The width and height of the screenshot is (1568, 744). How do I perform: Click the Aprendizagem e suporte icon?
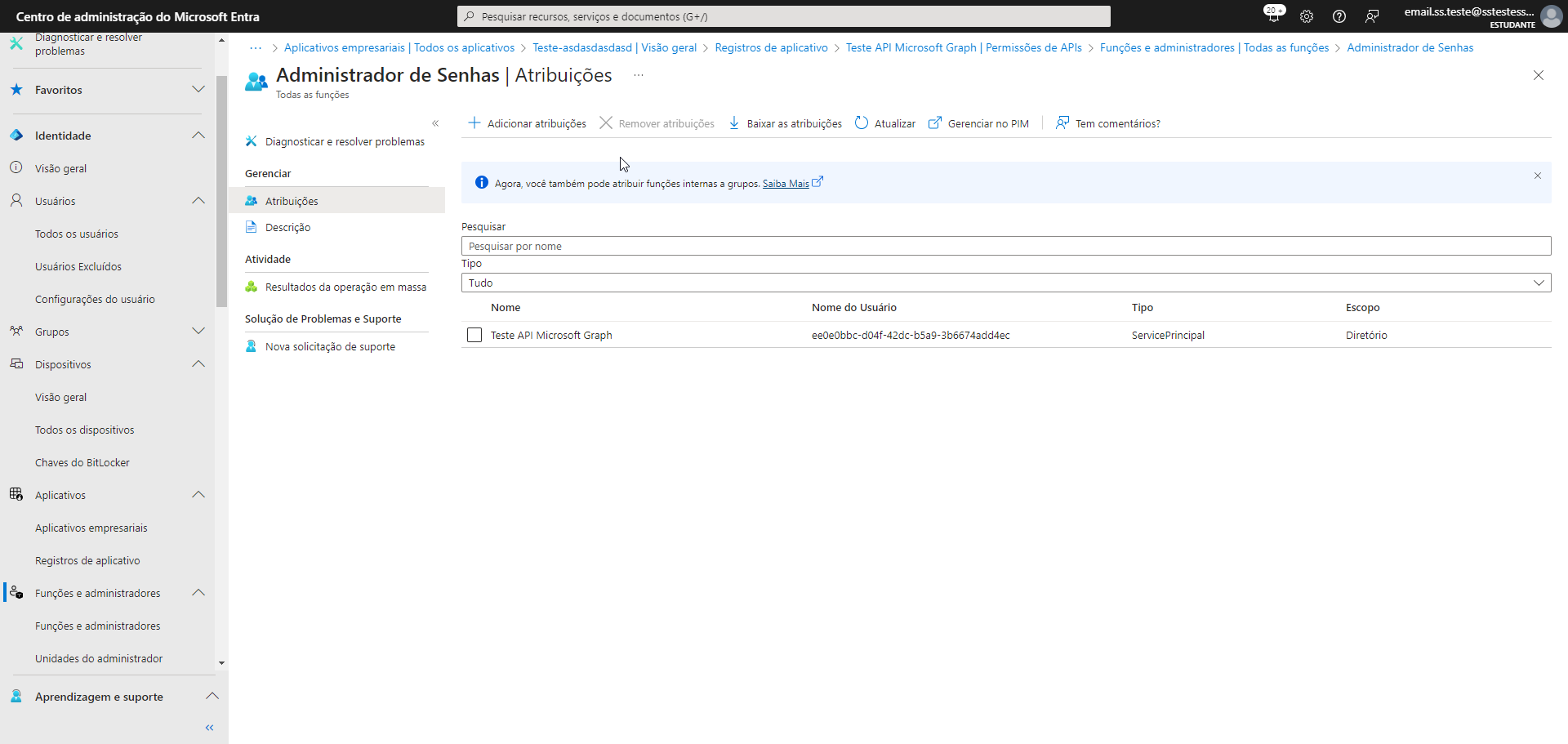point(16,696)
